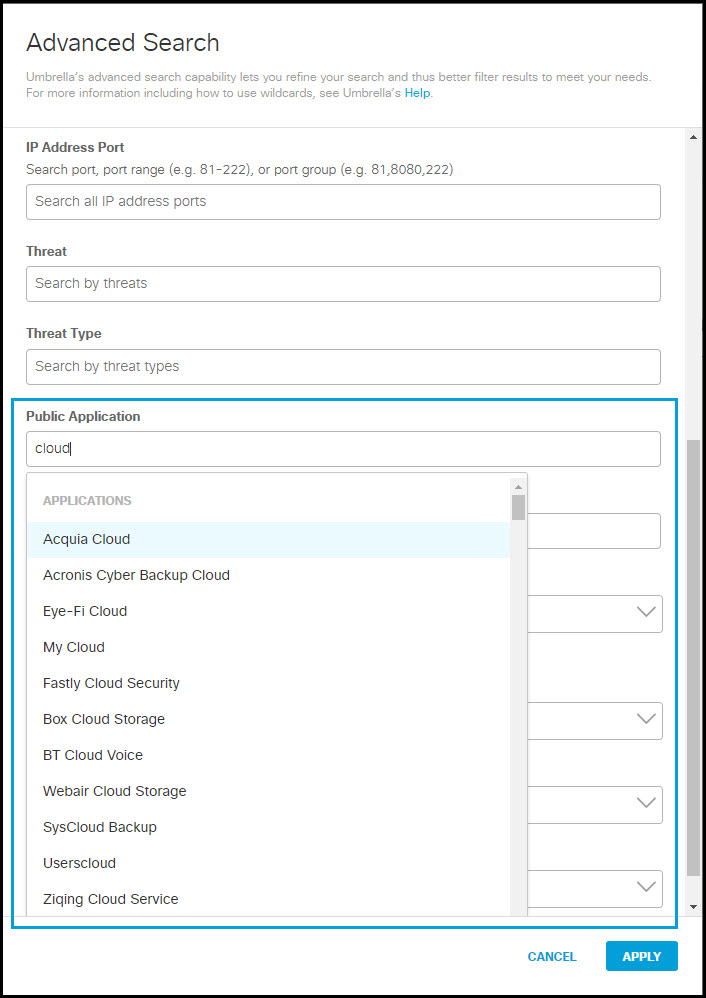Click the Apply button
Viewport: 706px width, 998px height.
(x=642, y=956)
